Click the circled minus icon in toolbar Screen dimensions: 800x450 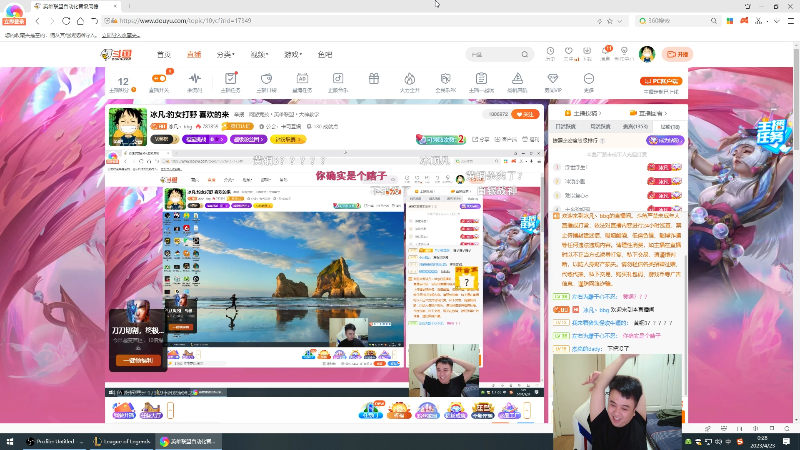(x=589, y=79)
